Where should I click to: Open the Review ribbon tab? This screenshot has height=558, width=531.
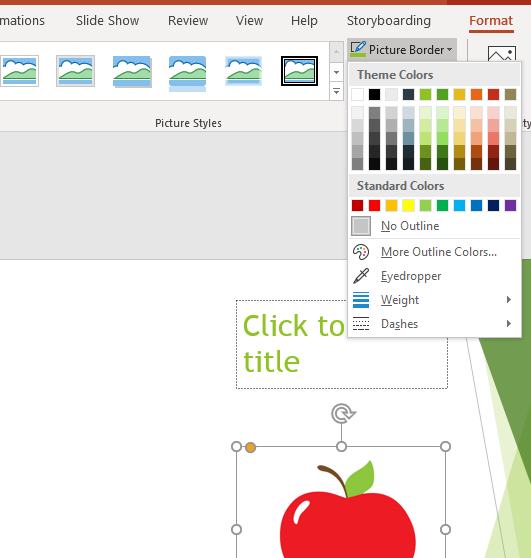tap(188, 21)
